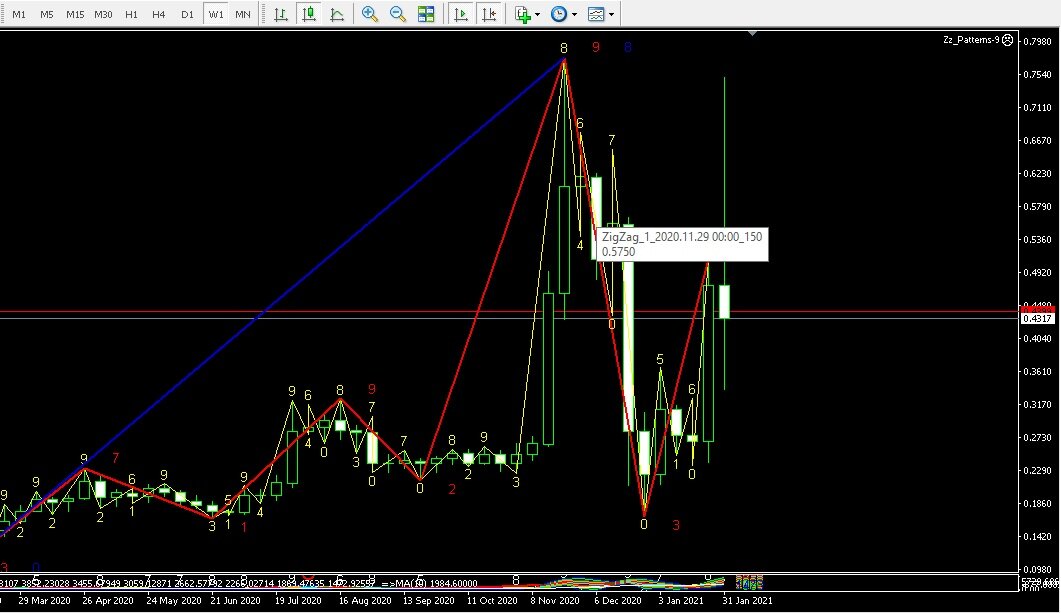1061x613 pixels.
Task: Toggle chart auto scroll
Action: 461,14
